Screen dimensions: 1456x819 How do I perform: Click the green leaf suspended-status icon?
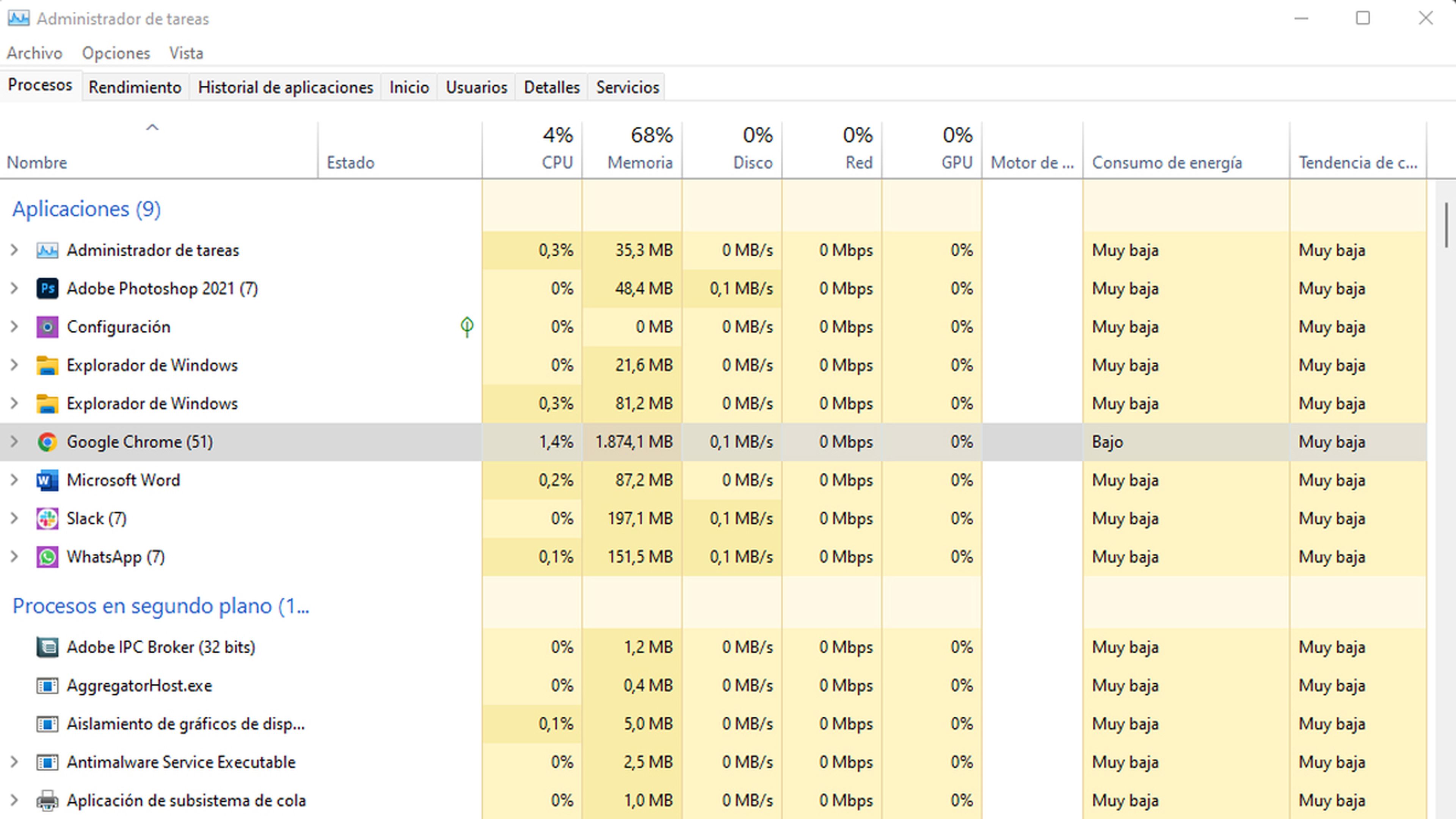467,327
